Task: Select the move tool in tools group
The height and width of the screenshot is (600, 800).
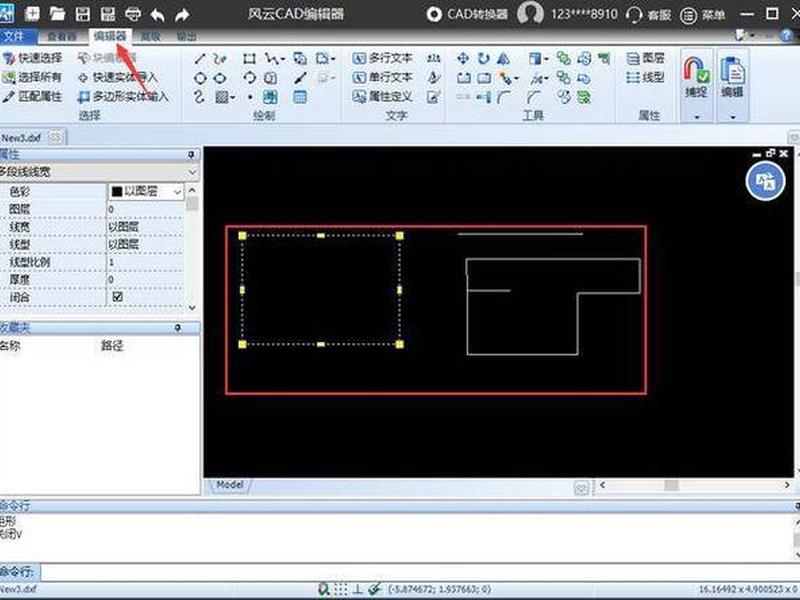Action: coord(463,59)
